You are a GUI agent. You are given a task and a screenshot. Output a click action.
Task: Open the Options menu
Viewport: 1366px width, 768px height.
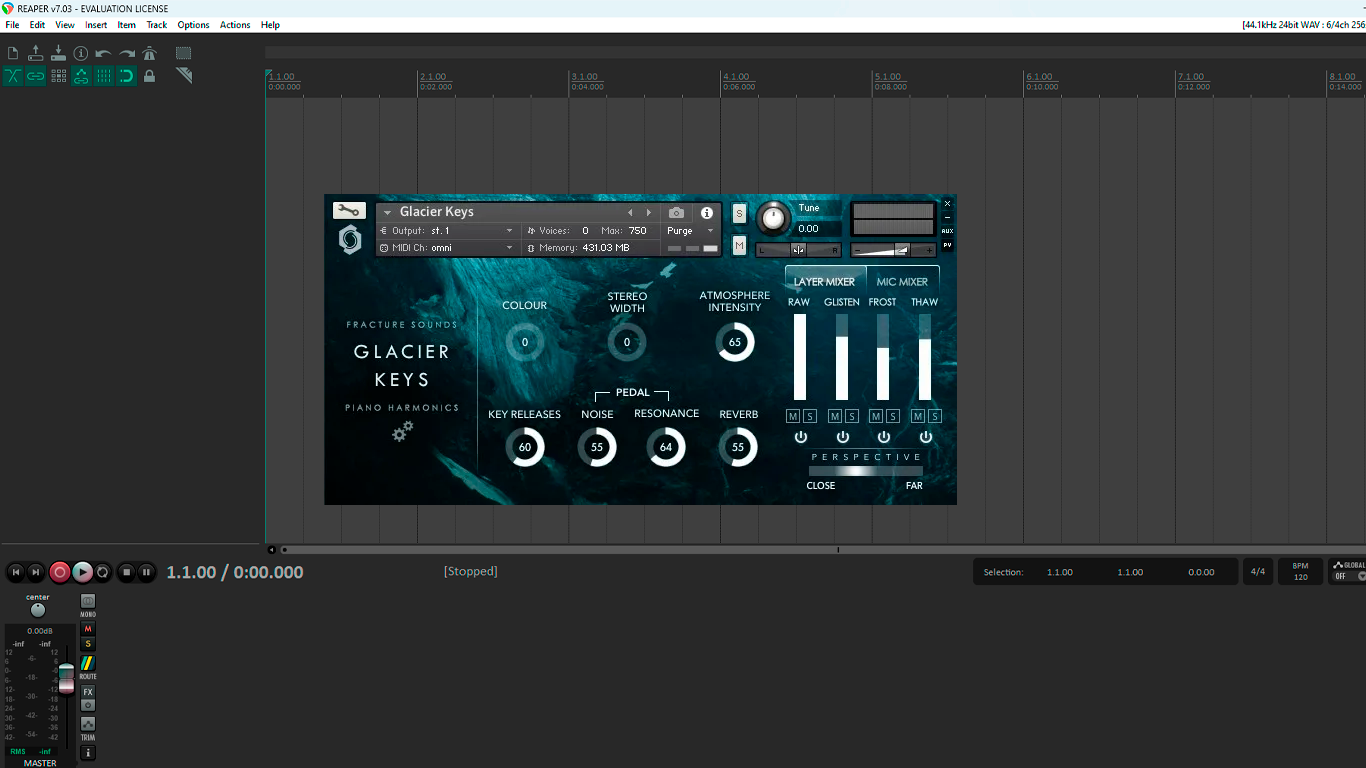coord(193,25)
